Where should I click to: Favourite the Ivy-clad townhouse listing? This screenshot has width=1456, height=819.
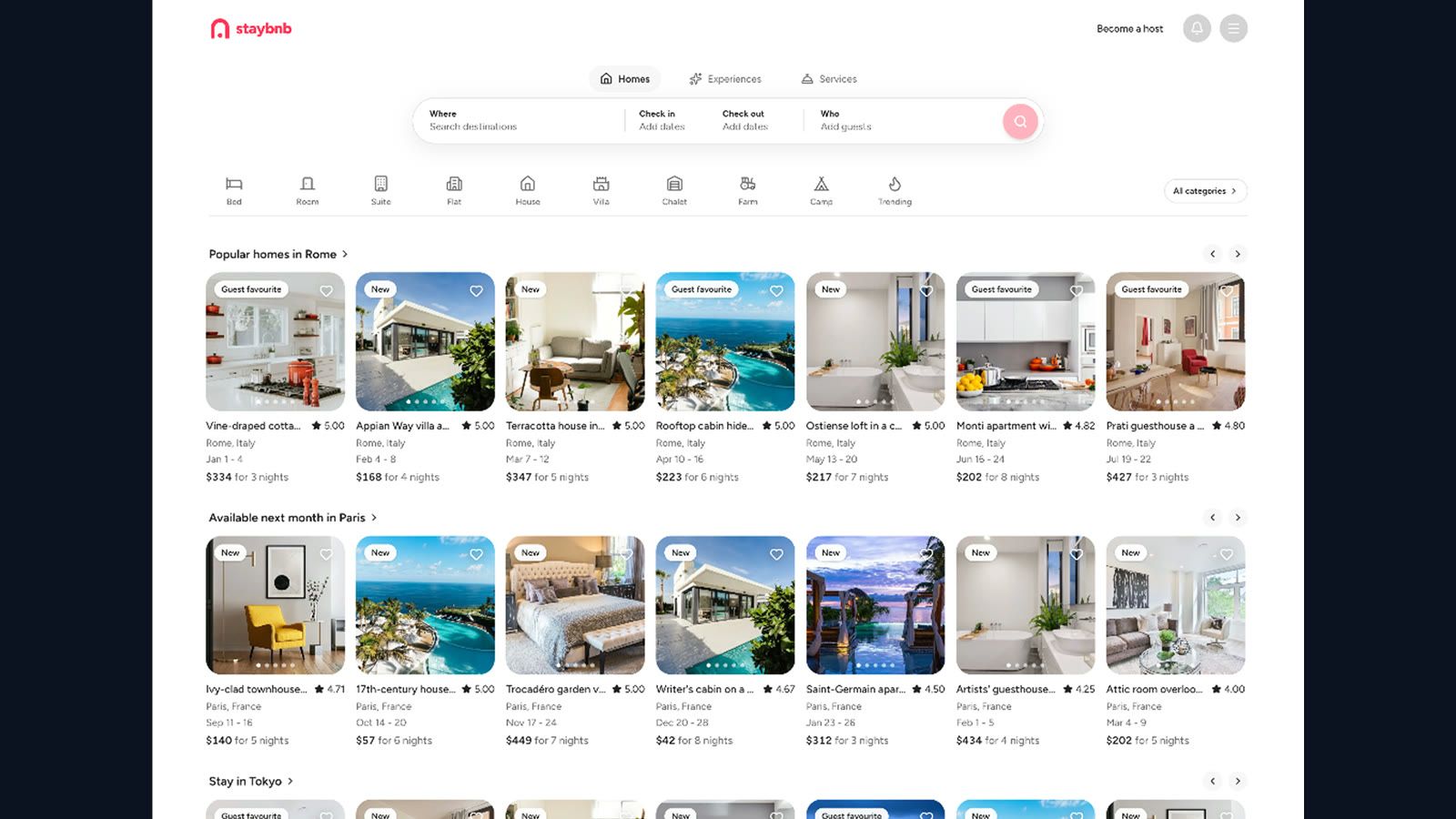tap(326, 554)
